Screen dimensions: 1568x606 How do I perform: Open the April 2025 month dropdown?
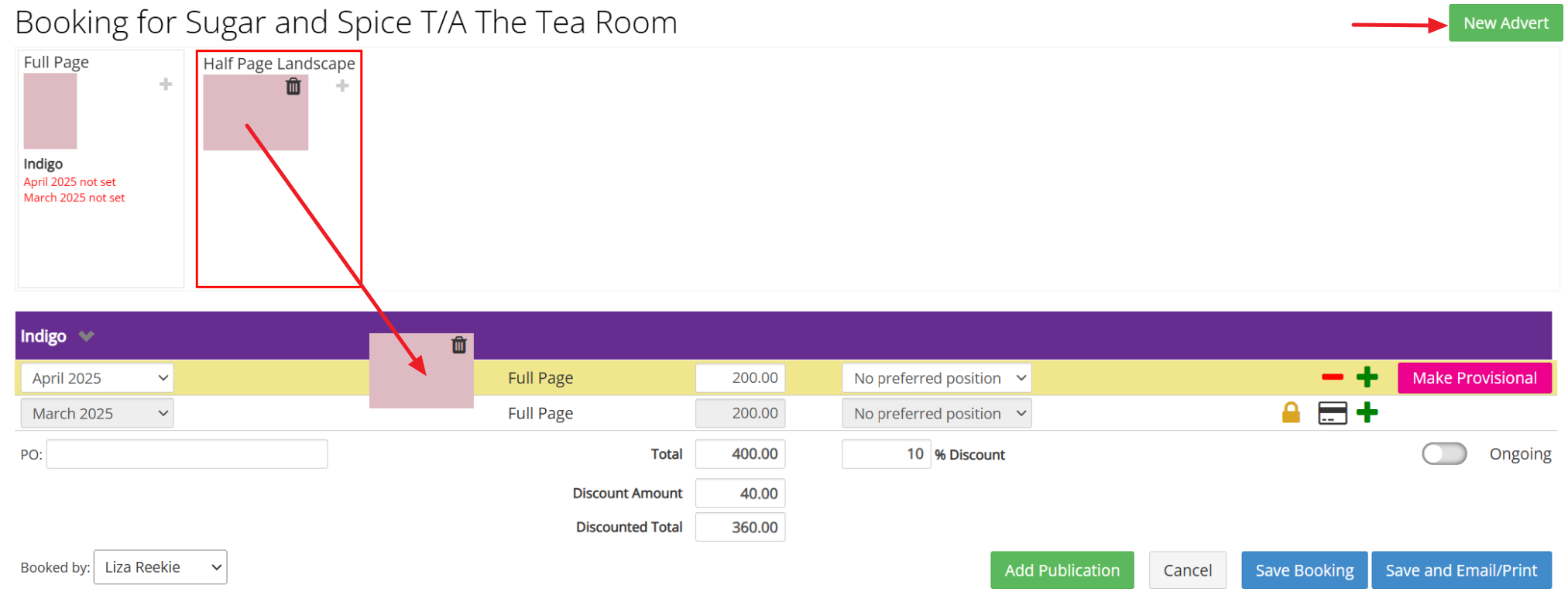[97, 378]
